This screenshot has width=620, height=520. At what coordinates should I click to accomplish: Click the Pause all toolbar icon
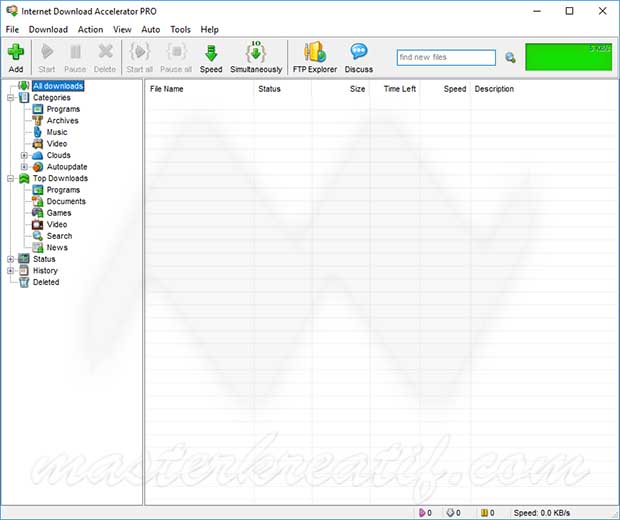point(176,52)
